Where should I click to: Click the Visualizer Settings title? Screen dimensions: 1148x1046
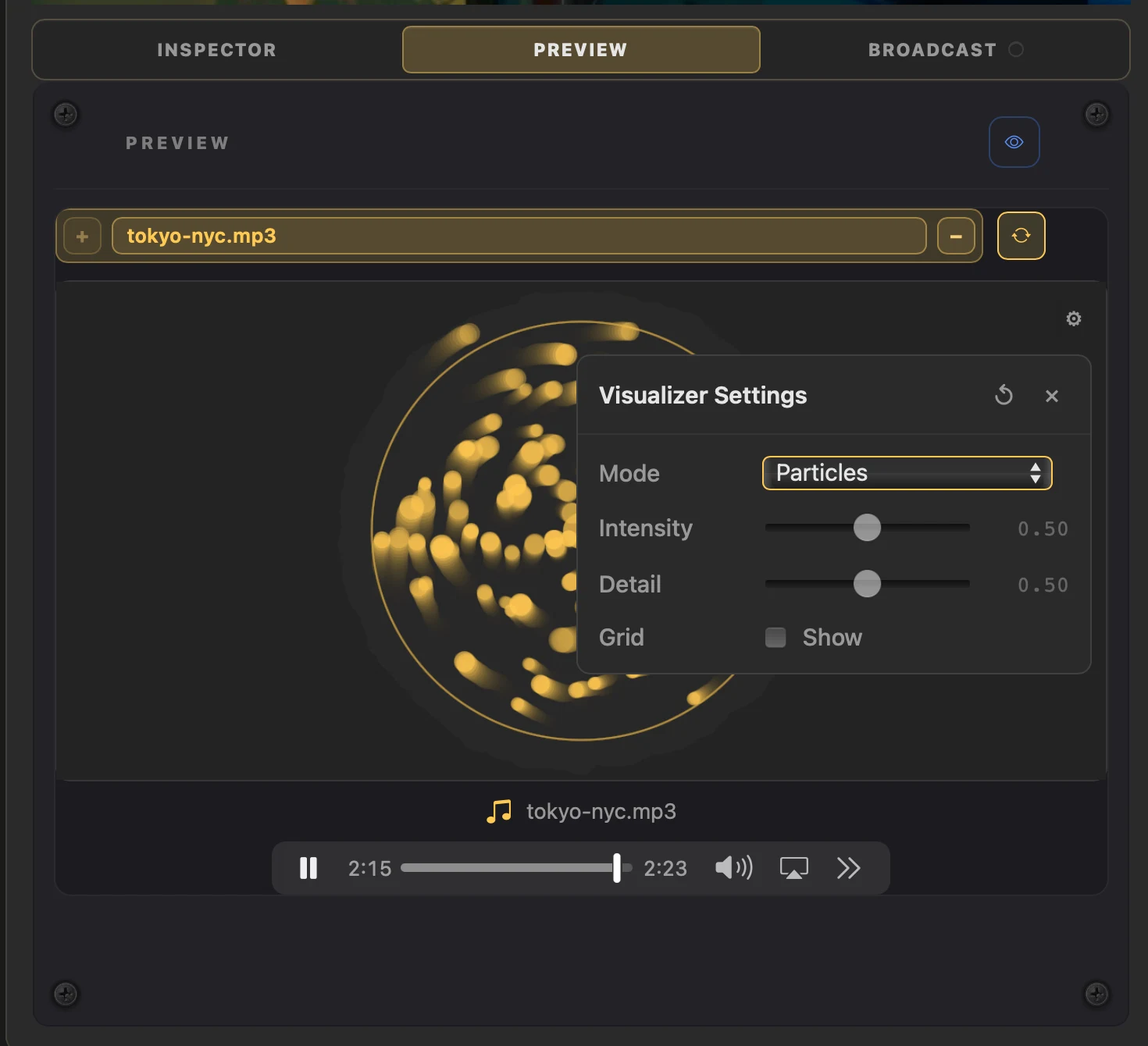(x=703, y=396)
